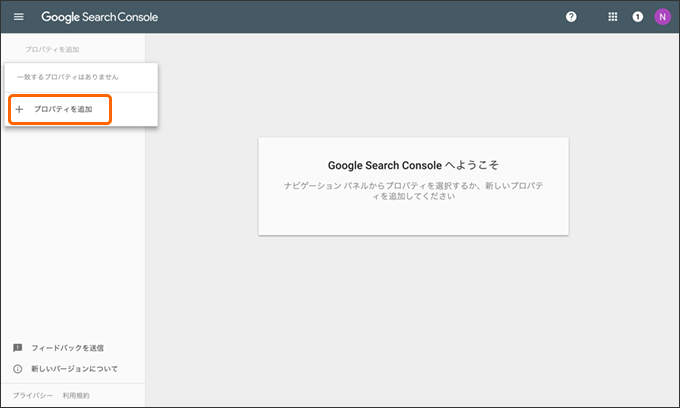The height and width of the screenshot is (408, 680).
Task: Open フィードバックを送信 link
Action: click(x=67, y=348)
